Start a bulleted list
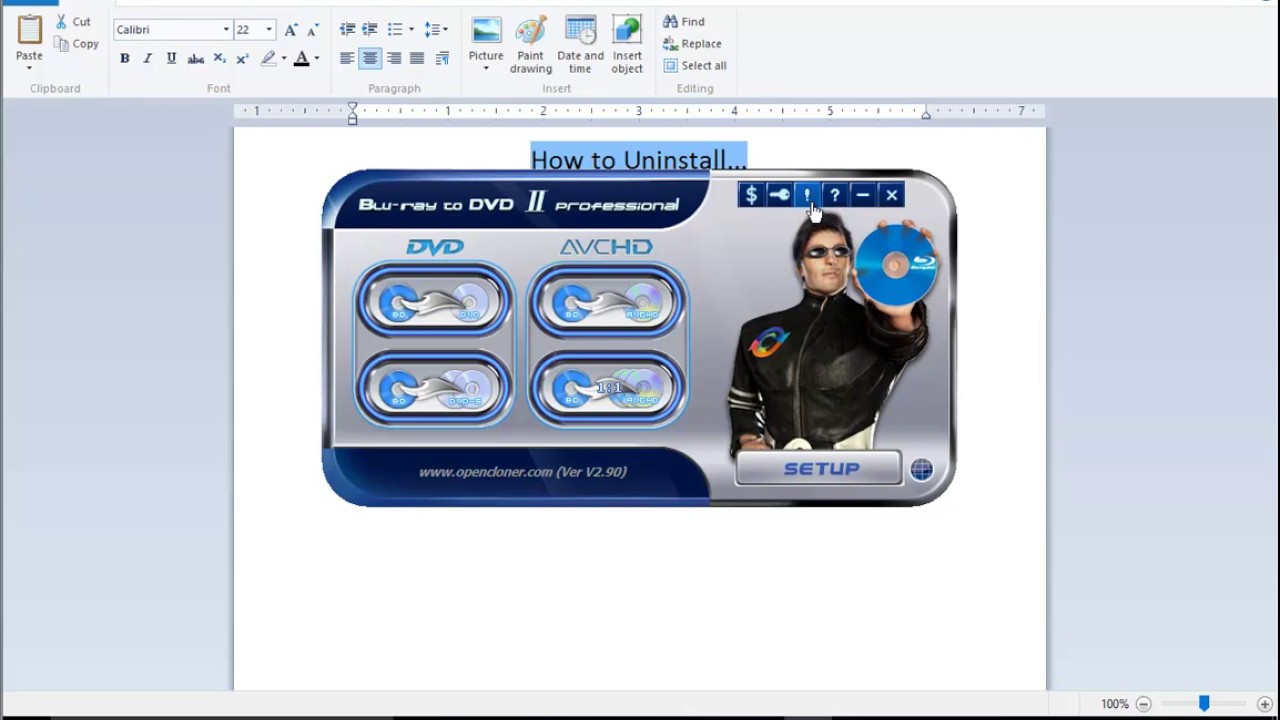The height and width of the screenshot is (720, 1280). pos(395,29)
